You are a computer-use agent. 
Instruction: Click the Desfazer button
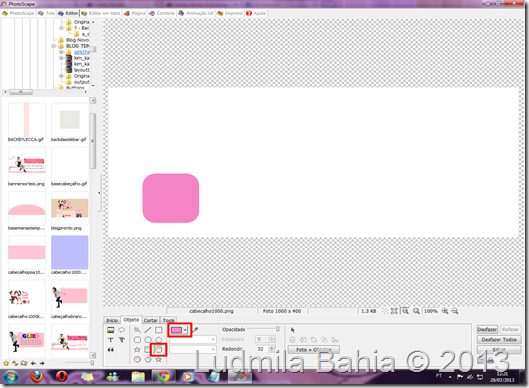(x=487, y=329)
